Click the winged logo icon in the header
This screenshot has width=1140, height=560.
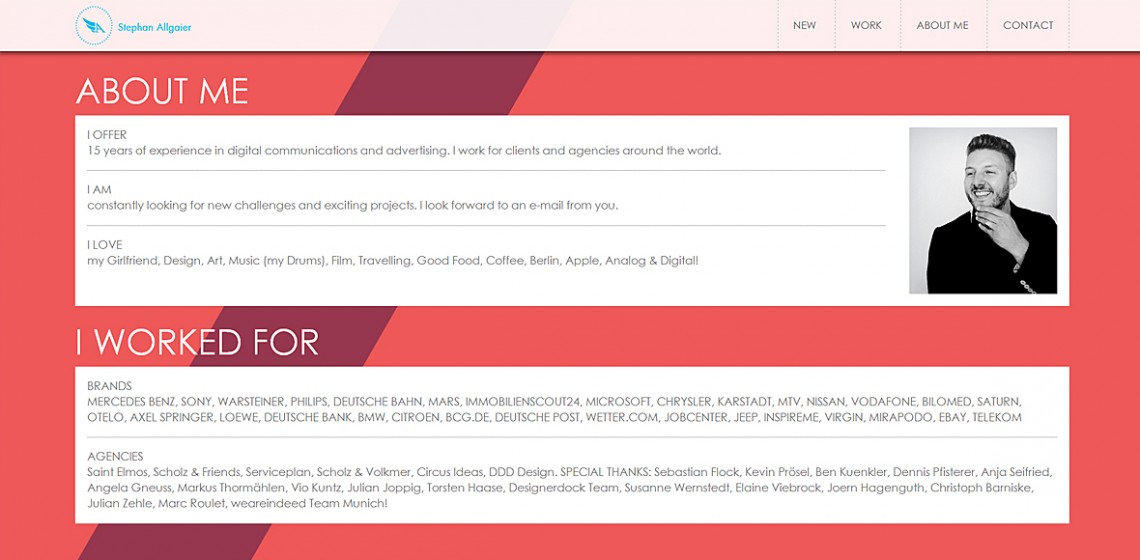click(94, 25)
